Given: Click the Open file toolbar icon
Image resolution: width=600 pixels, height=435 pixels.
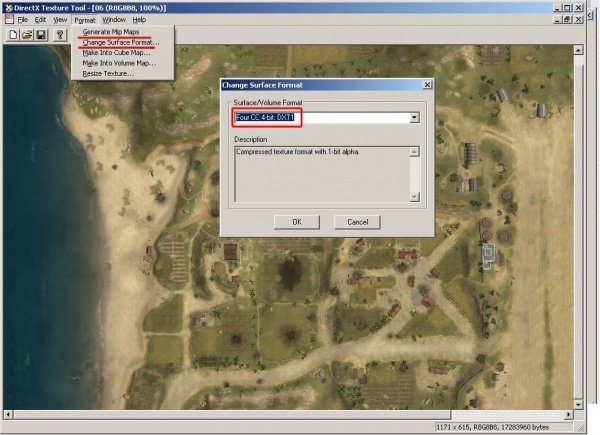Looking at the screenshot, I should click(x=27, y=35).
